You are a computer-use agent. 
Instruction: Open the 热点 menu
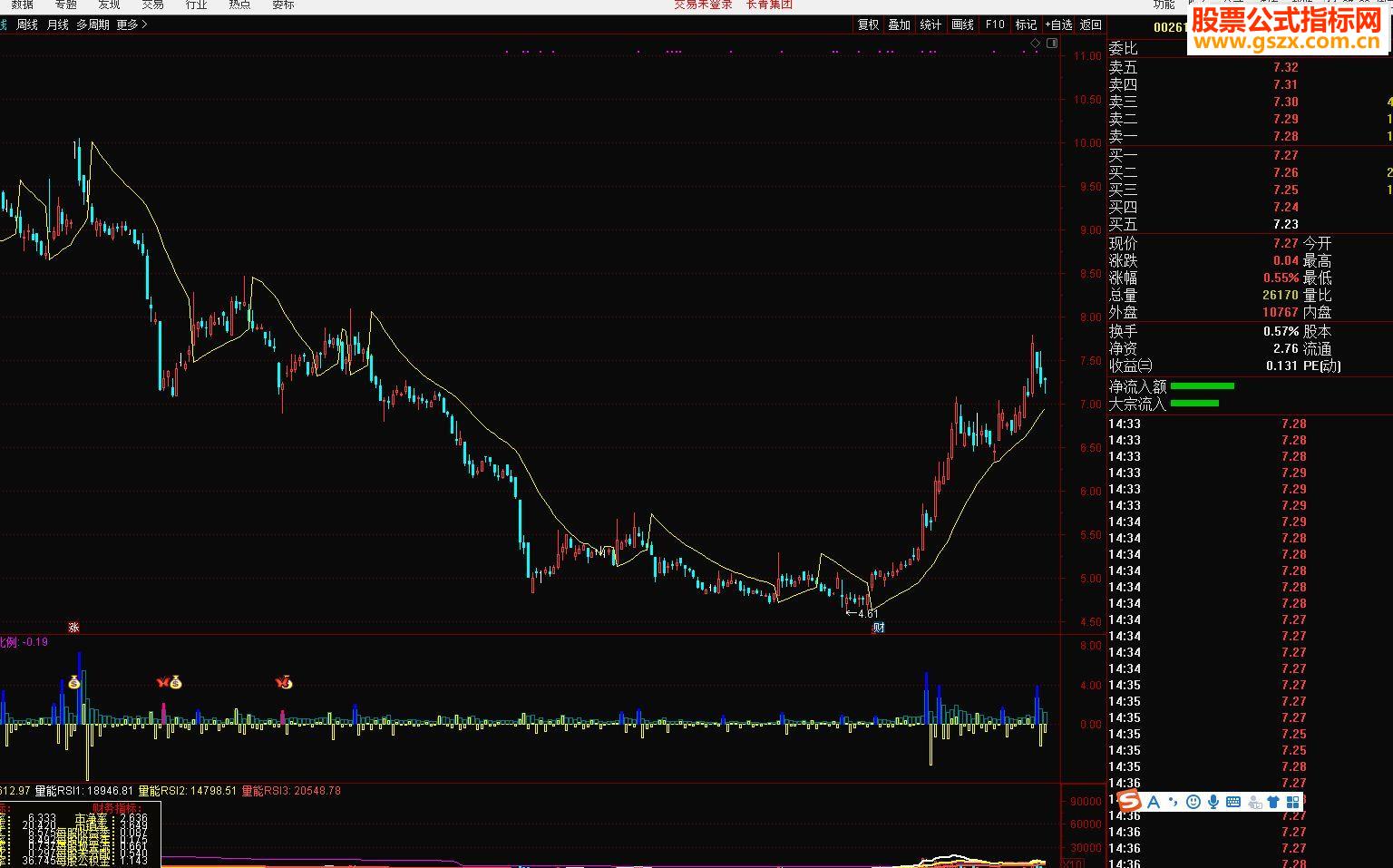click(239, 5)
